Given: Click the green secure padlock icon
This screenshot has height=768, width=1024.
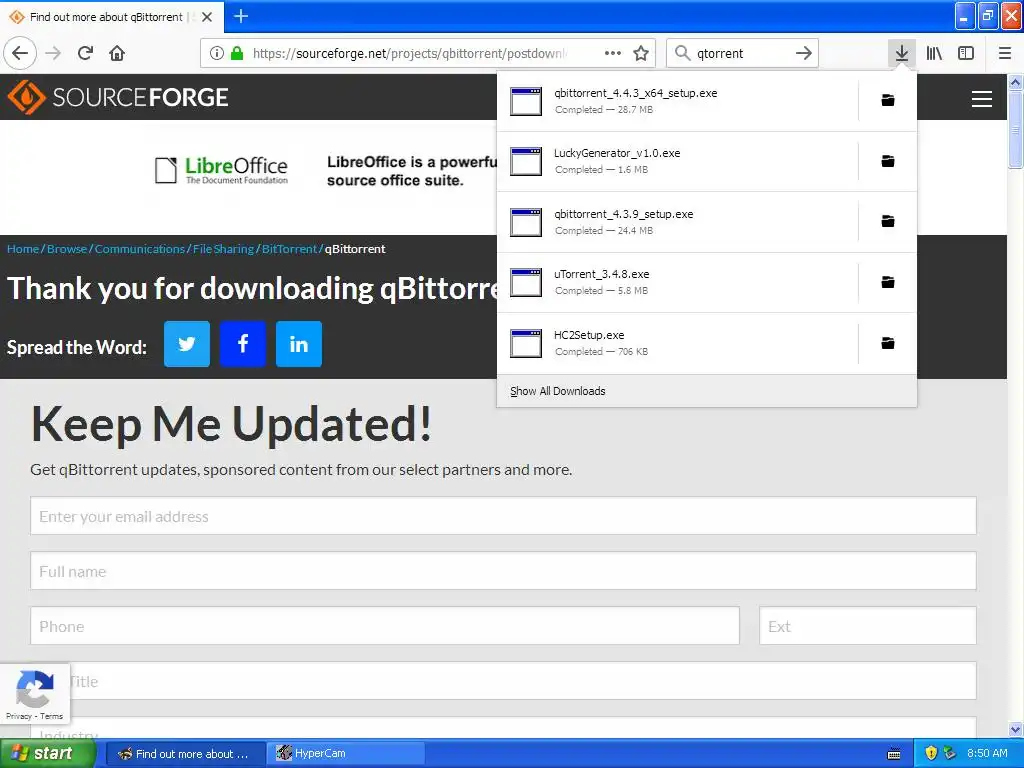Looking at the screenshot, I should click(238, 53).
